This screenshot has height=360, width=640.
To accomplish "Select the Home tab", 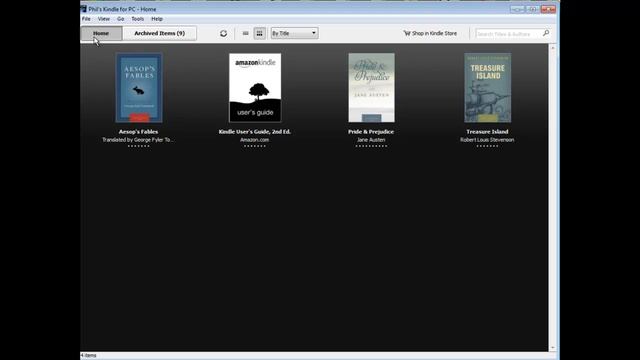I will coord(101,33).
